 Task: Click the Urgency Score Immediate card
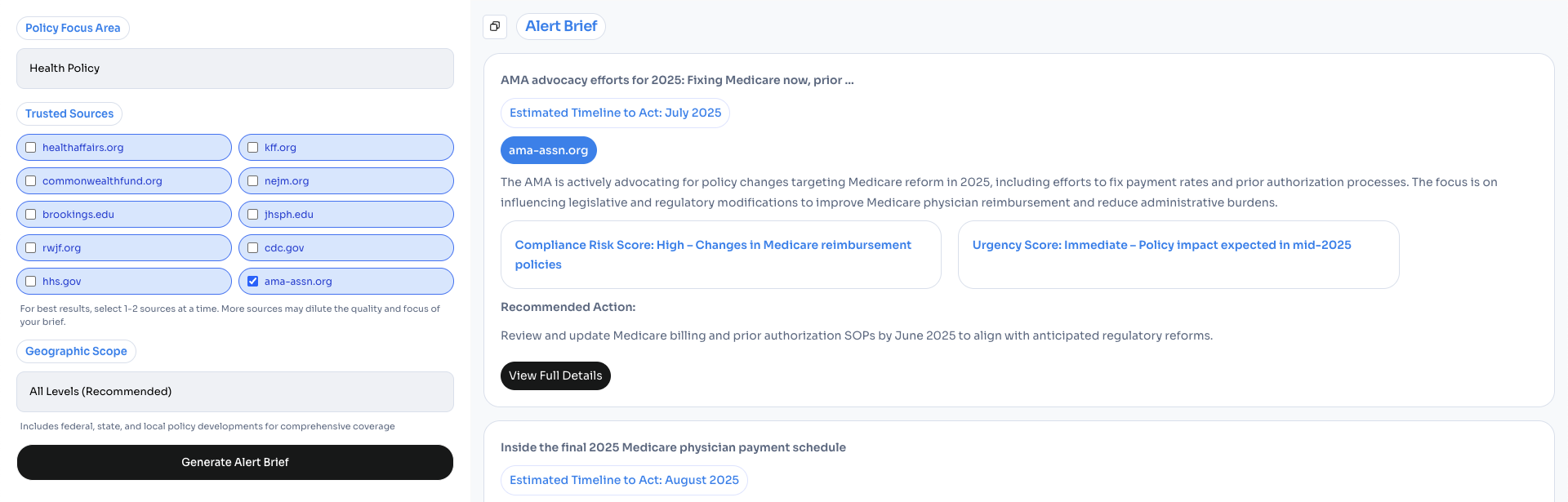pos(1178,255)
